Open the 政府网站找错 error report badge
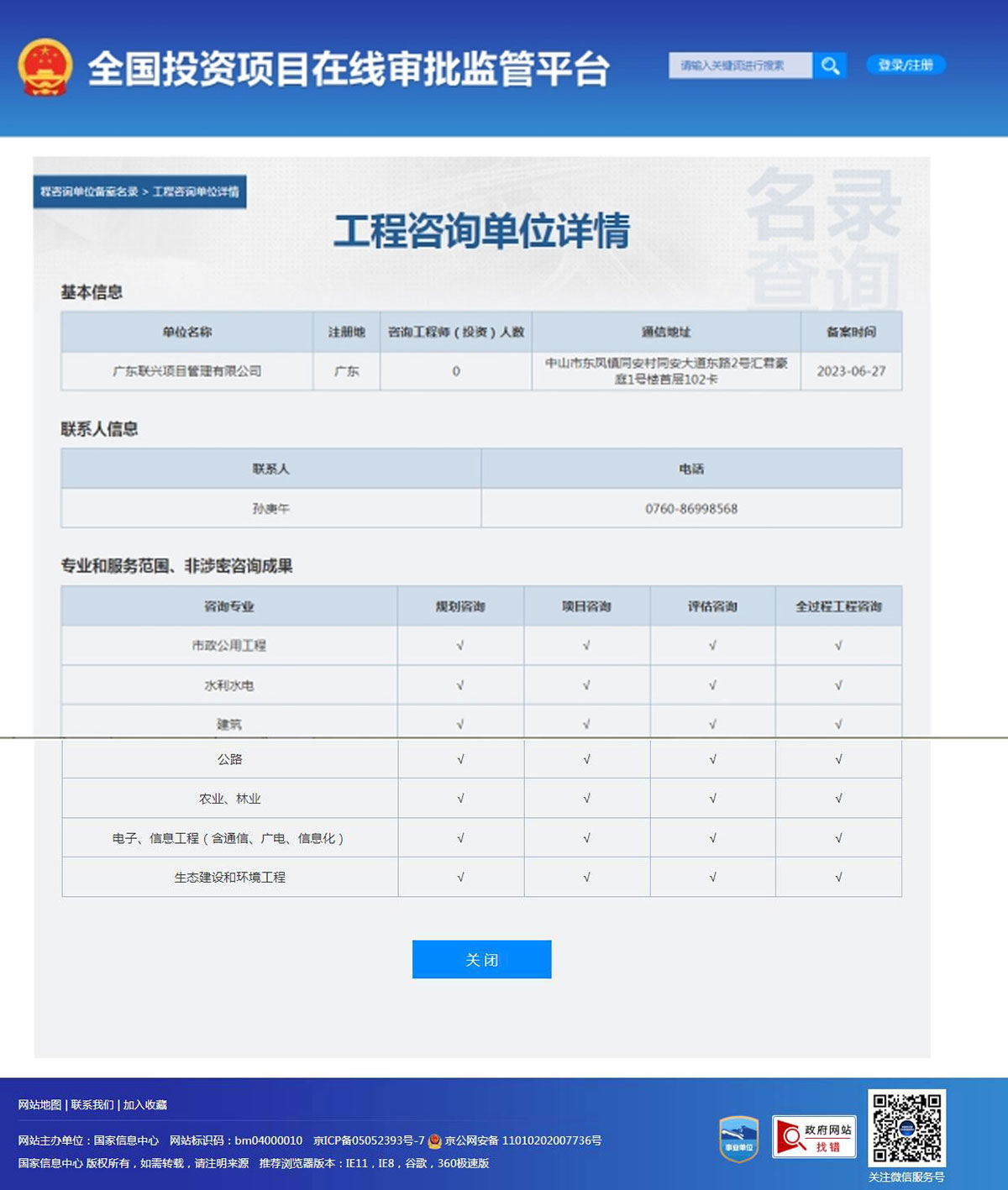 pos(814,1137)
